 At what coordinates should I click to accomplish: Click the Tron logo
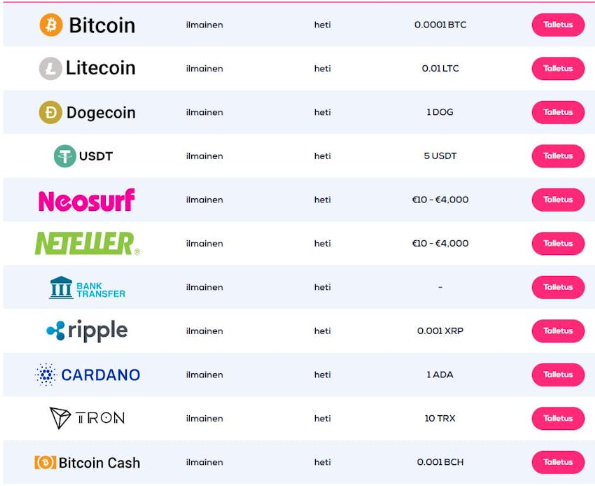point(87,418)
